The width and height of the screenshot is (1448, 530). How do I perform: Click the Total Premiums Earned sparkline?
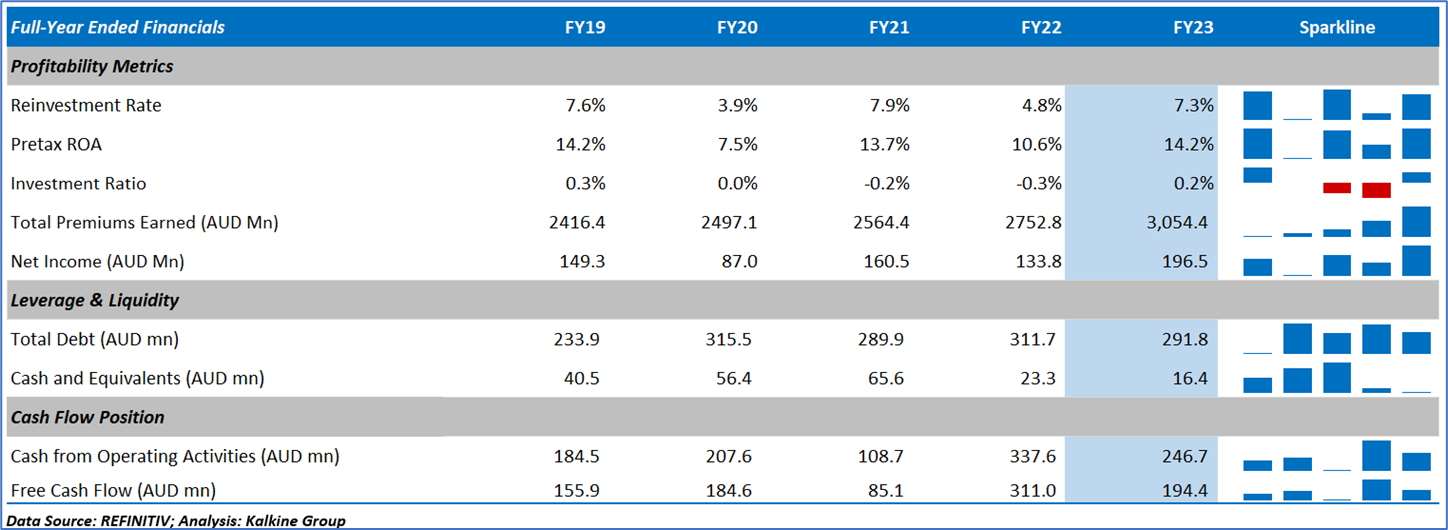click(x=1336, y=222)
